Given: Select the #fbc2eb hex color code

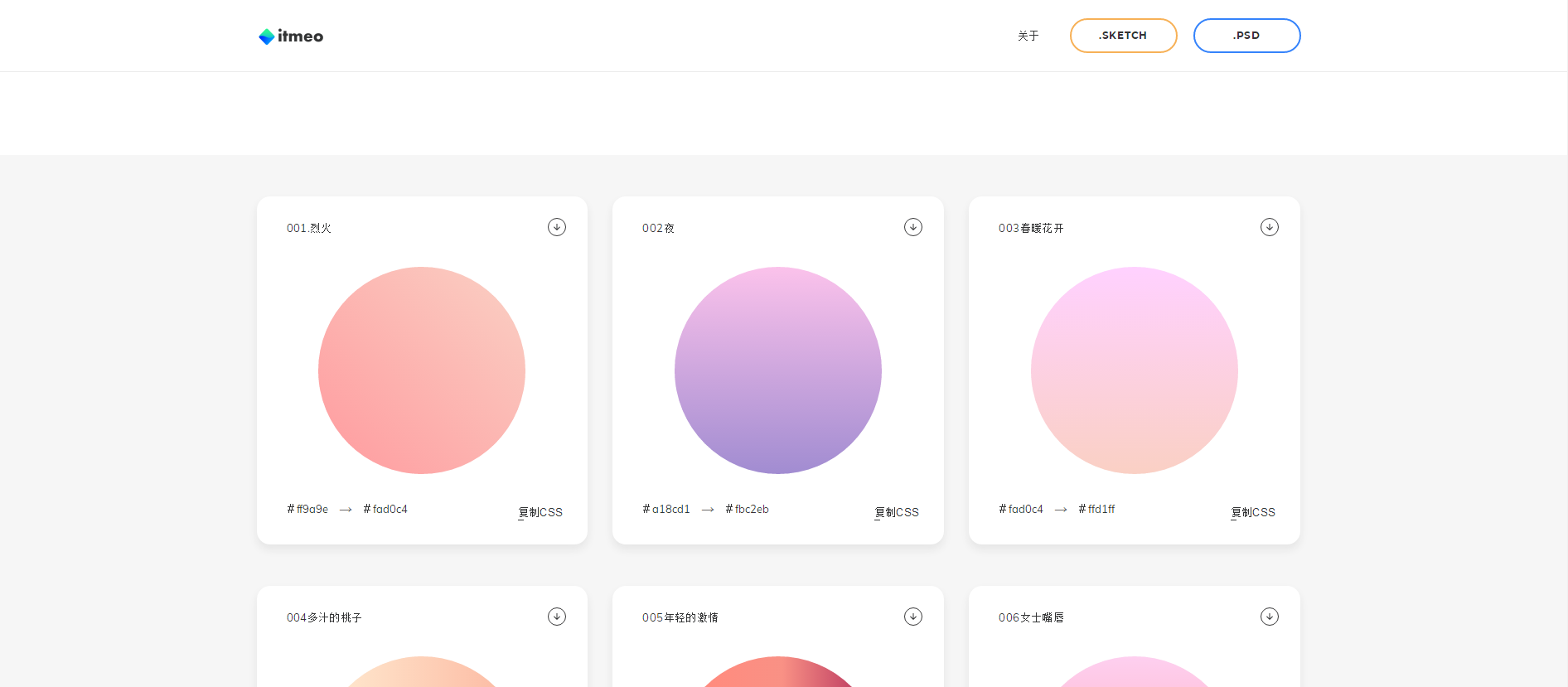Looking at the screenshot, I should tap(747, 509).
